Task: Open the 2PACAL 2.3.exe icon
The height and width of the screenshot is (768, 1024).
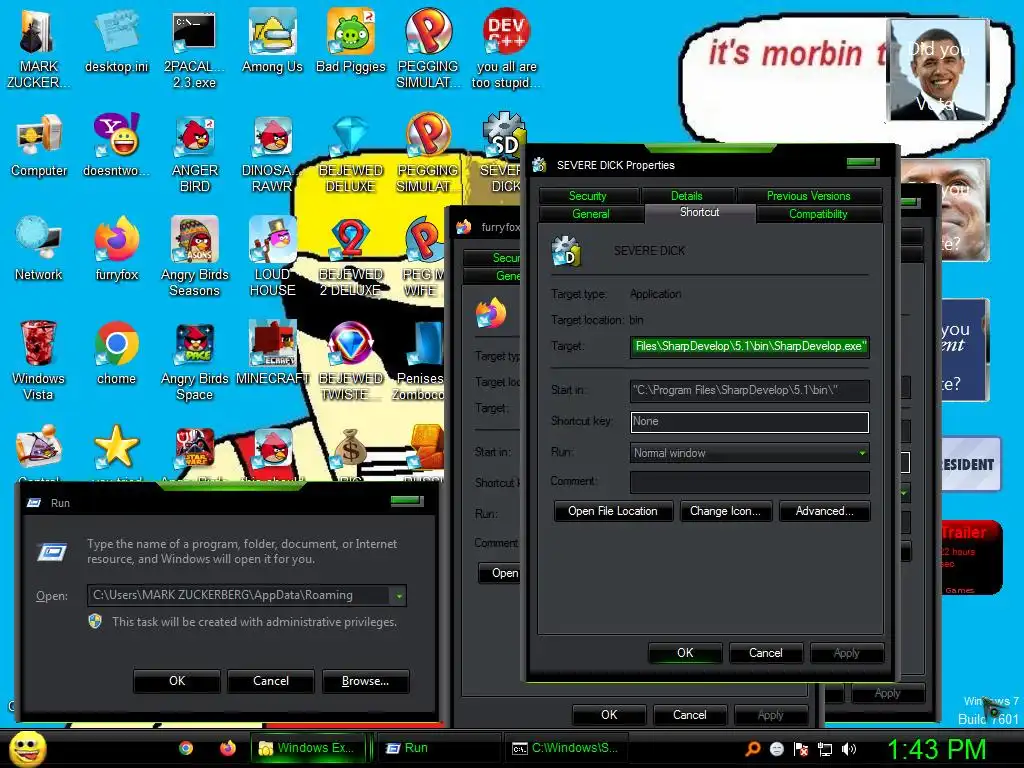Action: [x=194, y=49]
